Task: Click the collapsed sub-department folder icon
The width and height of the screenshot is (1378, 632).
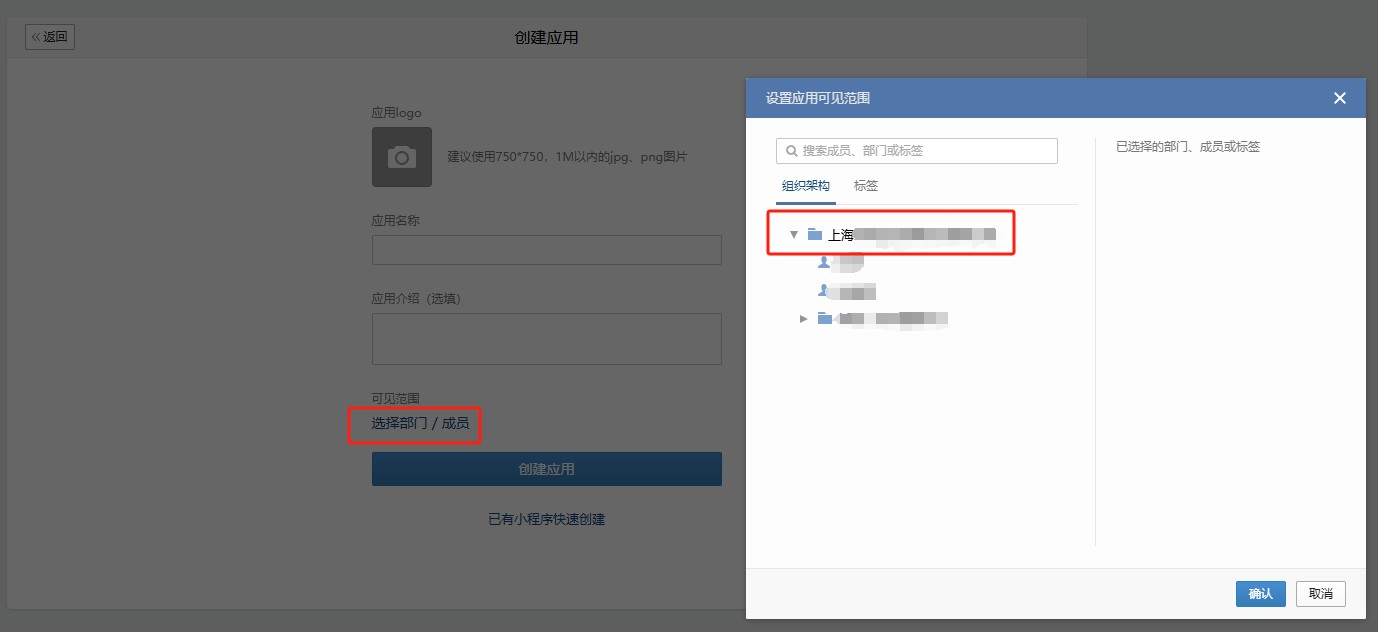Action: click(x=824, y=319)
